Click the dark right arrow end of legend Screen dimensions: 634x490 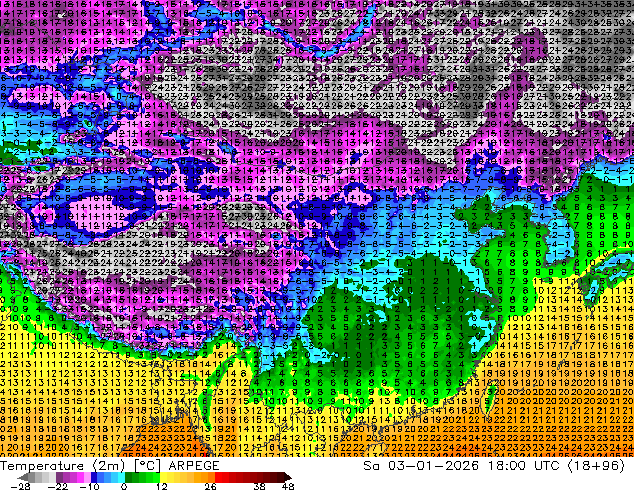(x=288, y=477)
